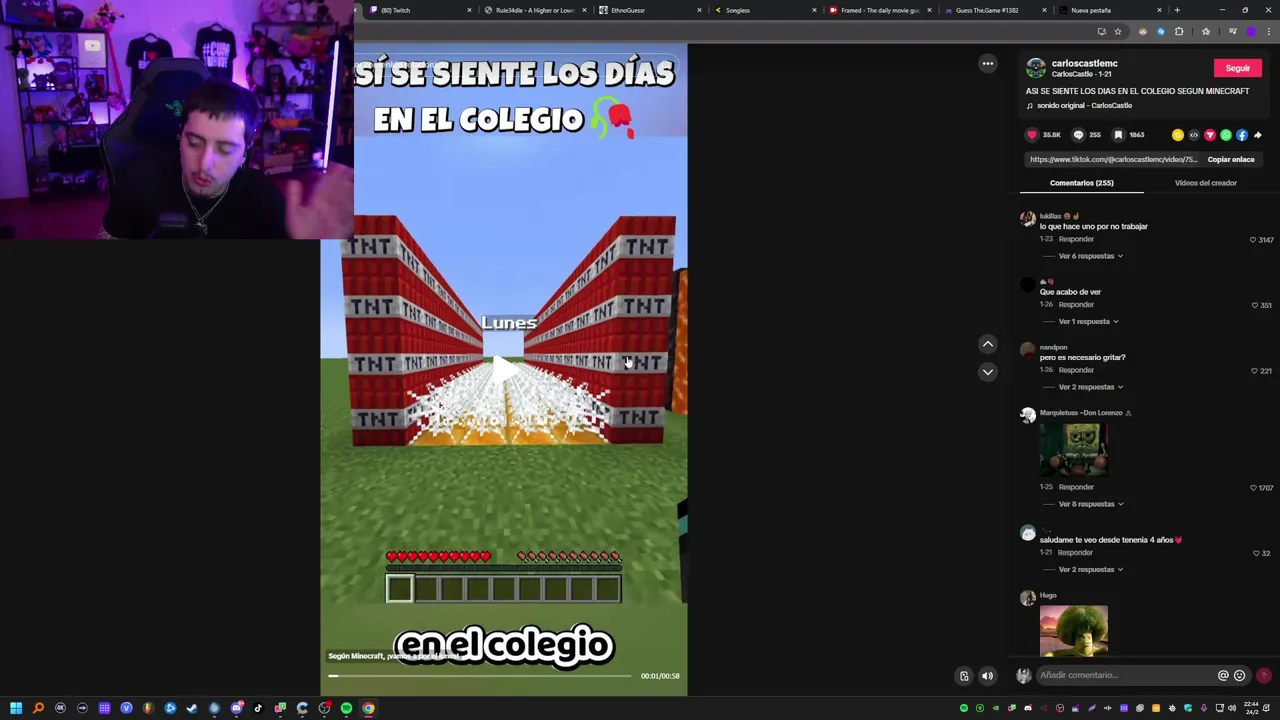Viewport: 1280px width, 720px height.
Task: Open the Framed daily movie browser tab
Action: point(879,10)
